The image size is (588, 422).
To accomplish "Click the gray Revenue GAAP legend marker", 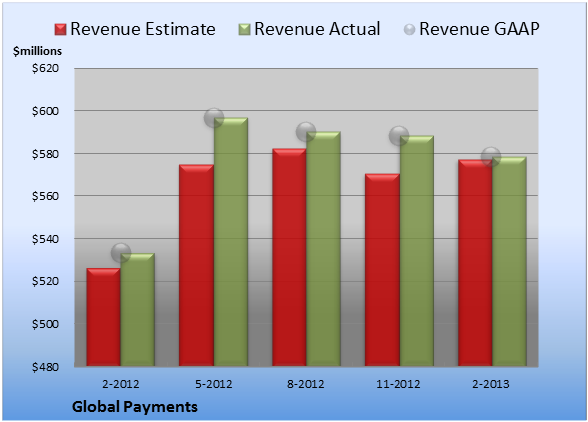I will pos(409,29).
